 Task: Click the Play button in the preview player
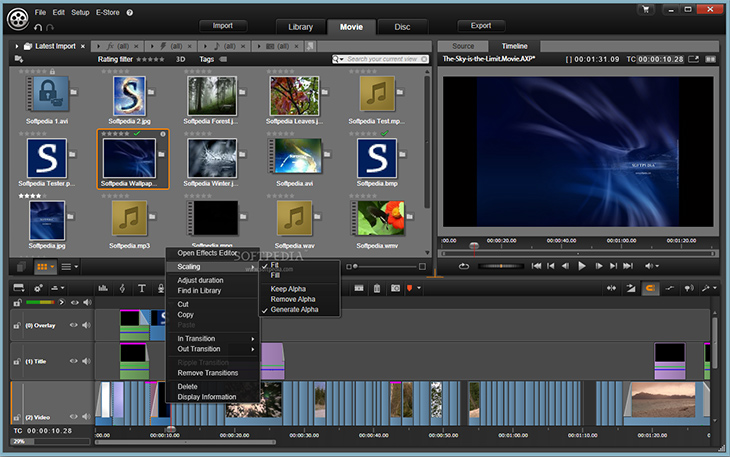(x=583, y=266)
